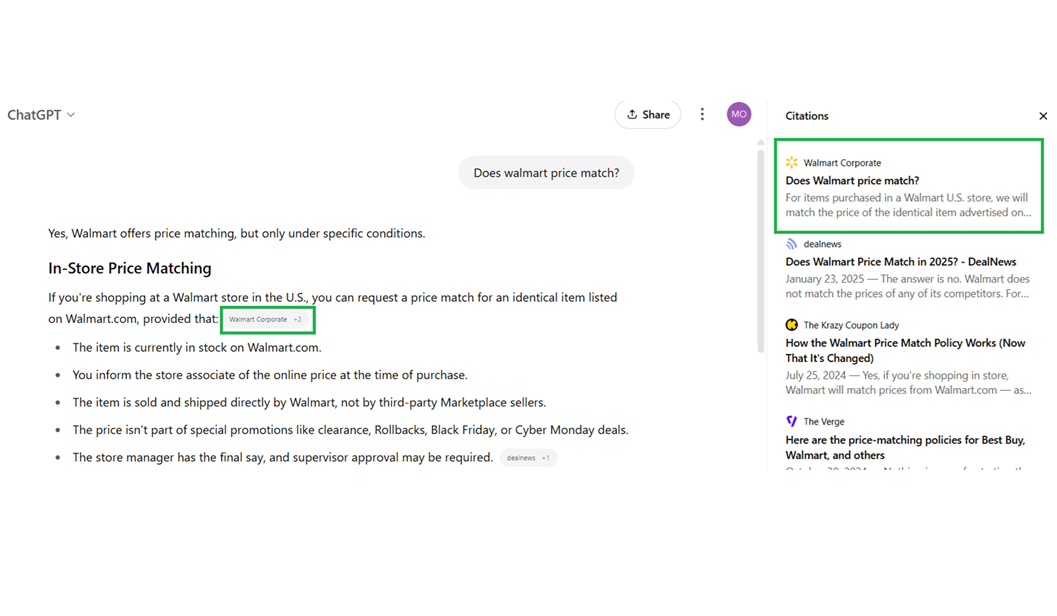Click The Krazy Coupon Lady favicon

click(x=791, y=325)
